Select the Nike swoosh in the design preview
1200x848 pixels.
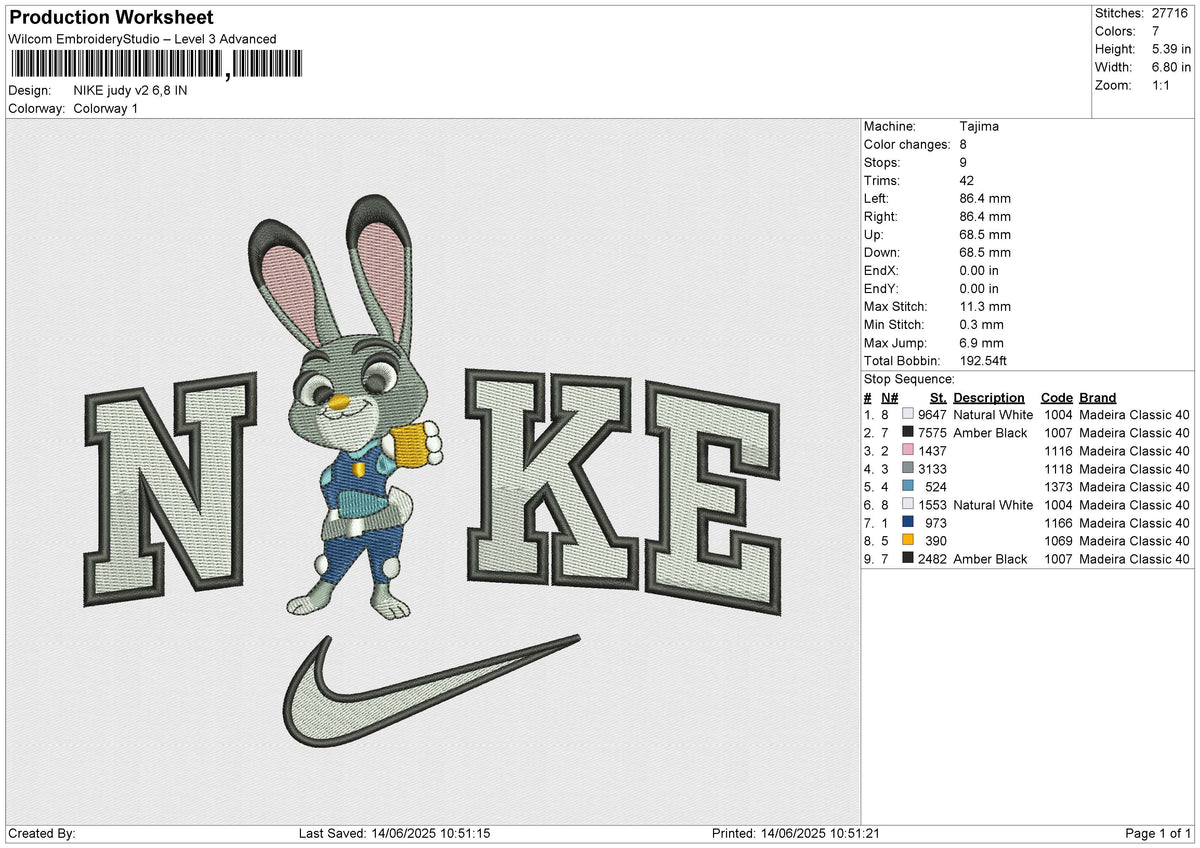click(x=431, y=691)
